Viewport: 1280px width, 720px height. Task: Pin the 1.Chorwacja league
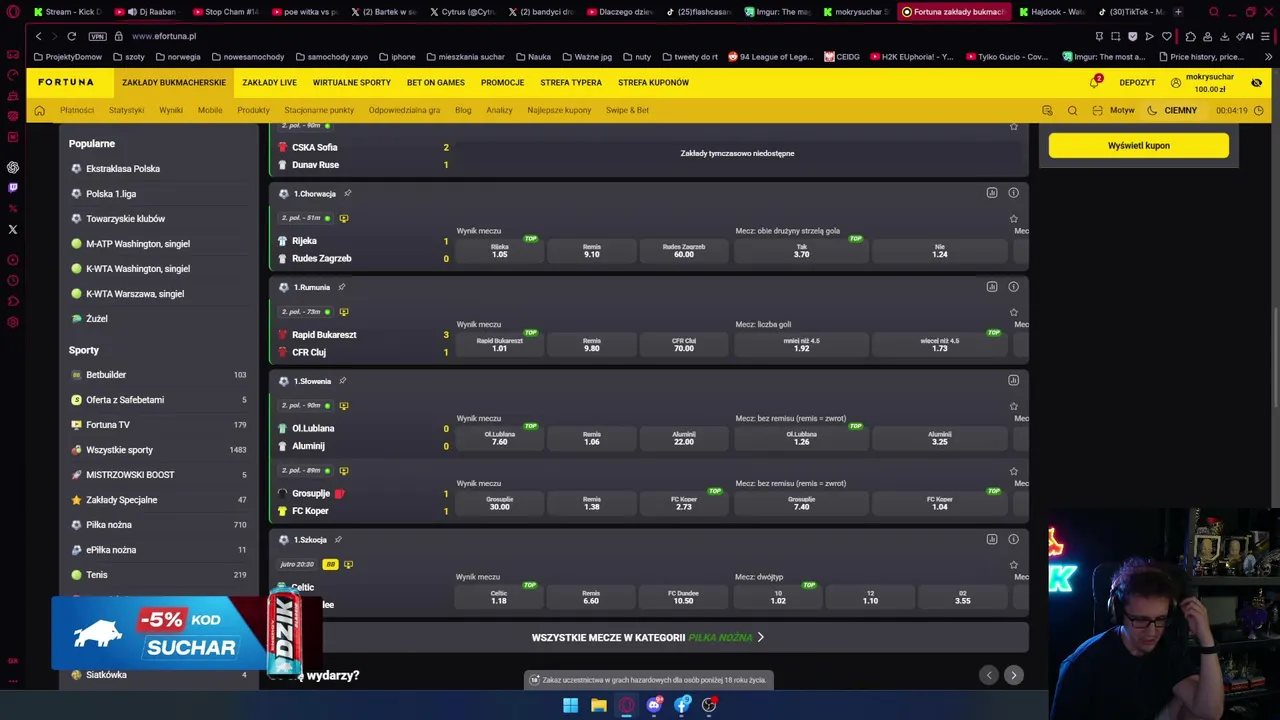(x=347, y=193)
